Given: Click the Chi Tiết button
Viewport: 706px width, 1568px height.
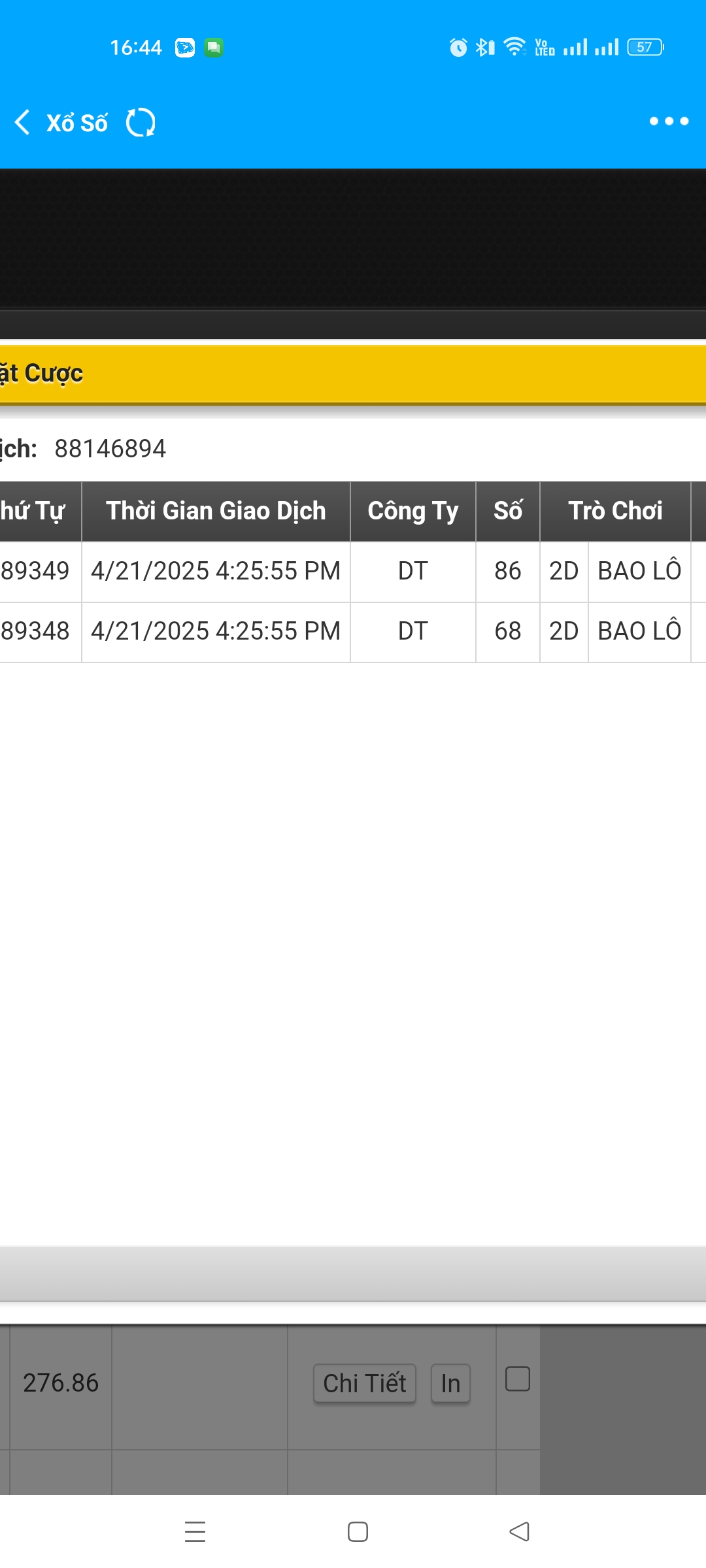Looking at the screenshot, I should [x=365, y=1383].
